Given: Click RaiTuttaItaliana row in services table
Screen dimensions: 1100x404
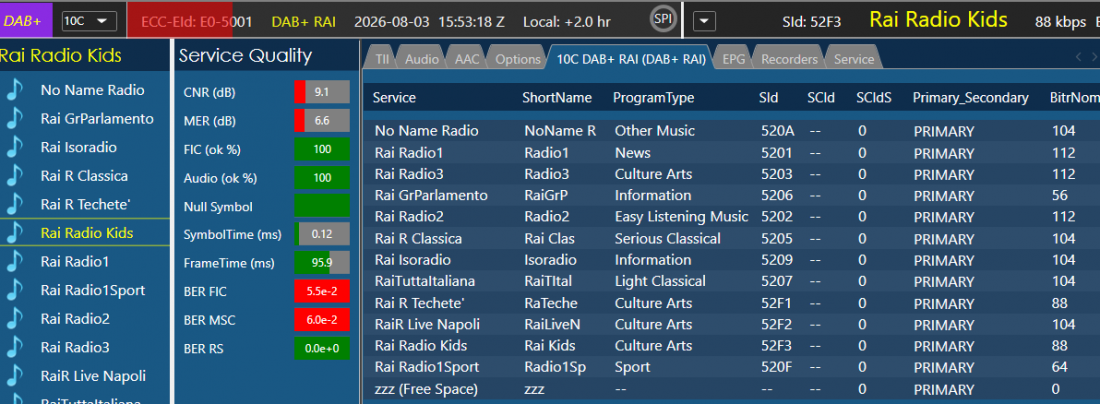Looking at the screenshot, I should point(730,281).
